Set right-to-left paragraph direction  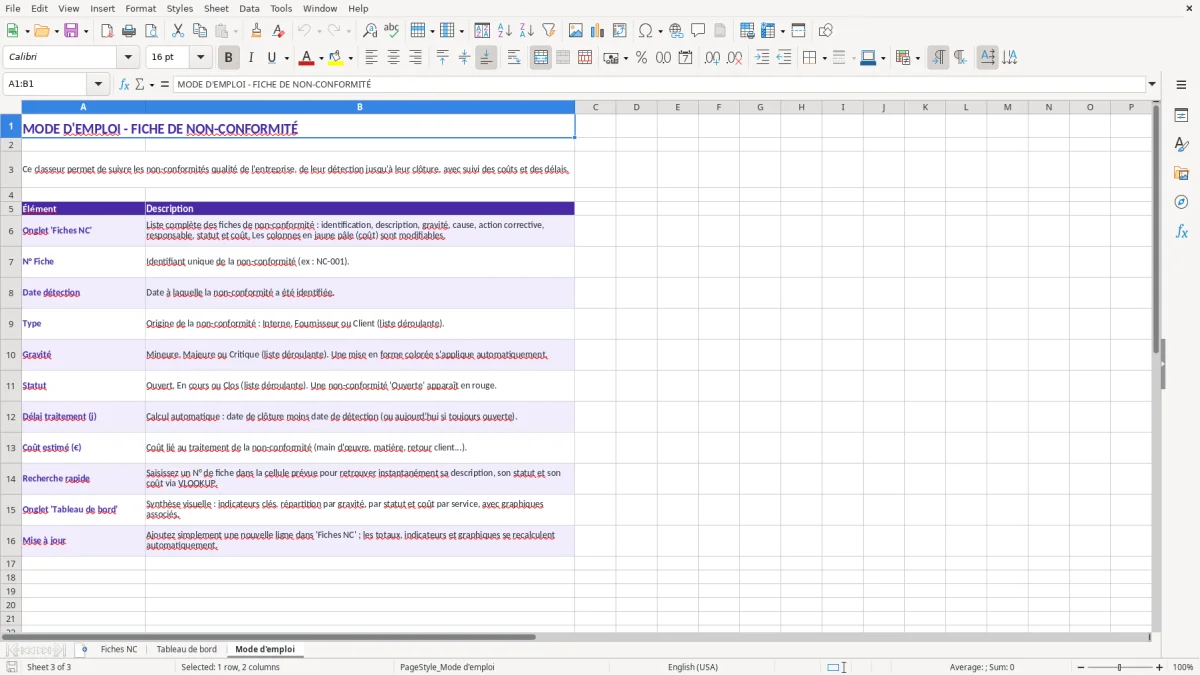960,58
